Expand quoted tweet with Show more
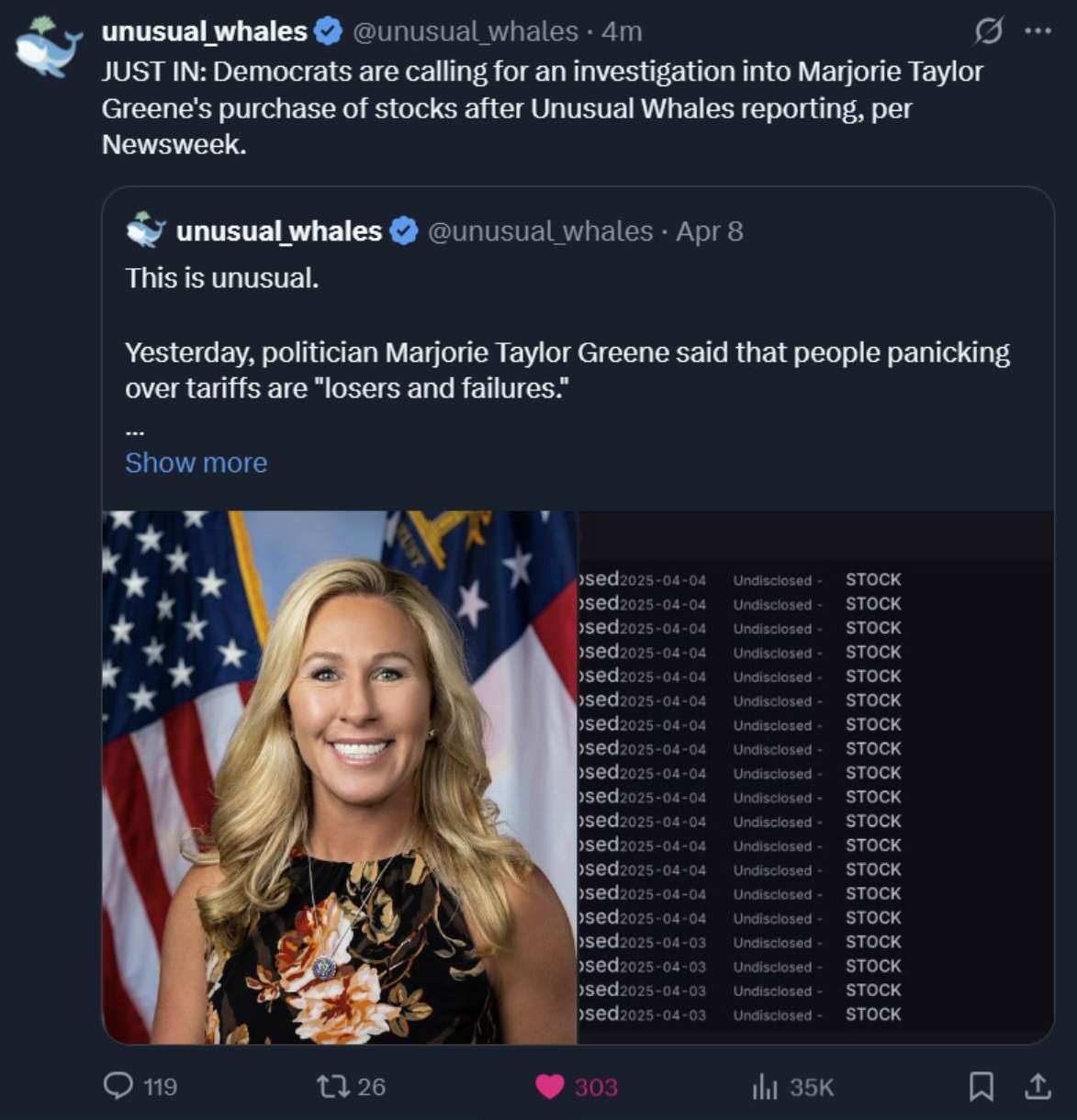This screenshot has width=1077, height=1120. tap(196, 463)
